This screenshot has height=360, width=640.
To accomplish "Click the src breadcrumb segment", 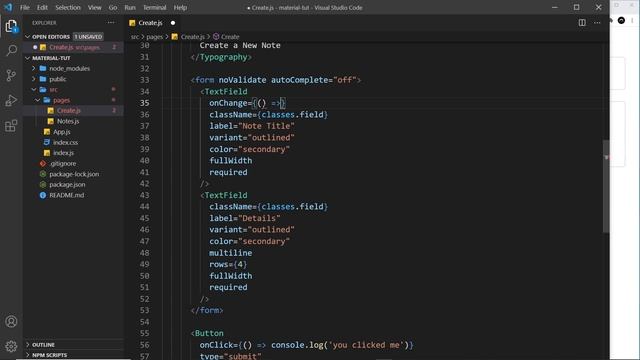I will pyautogui.click(x=135, y=37).
